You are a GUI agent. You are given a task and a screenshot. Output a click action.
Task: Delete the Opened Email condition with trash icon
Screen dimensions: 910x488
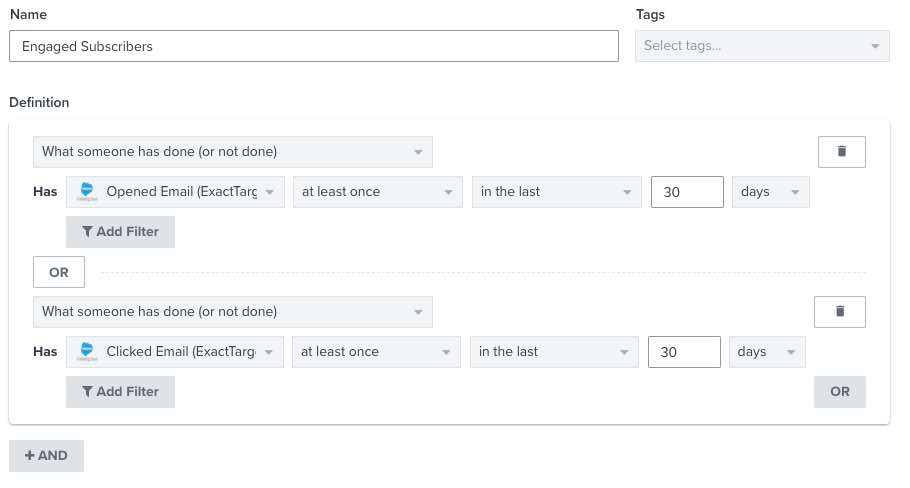click(841, 152)
